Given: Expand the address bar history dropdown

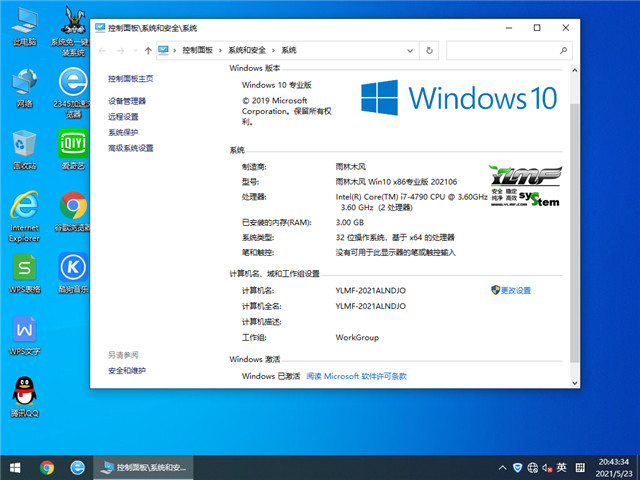Looking at the screenshot, I should tap(410, 51).
